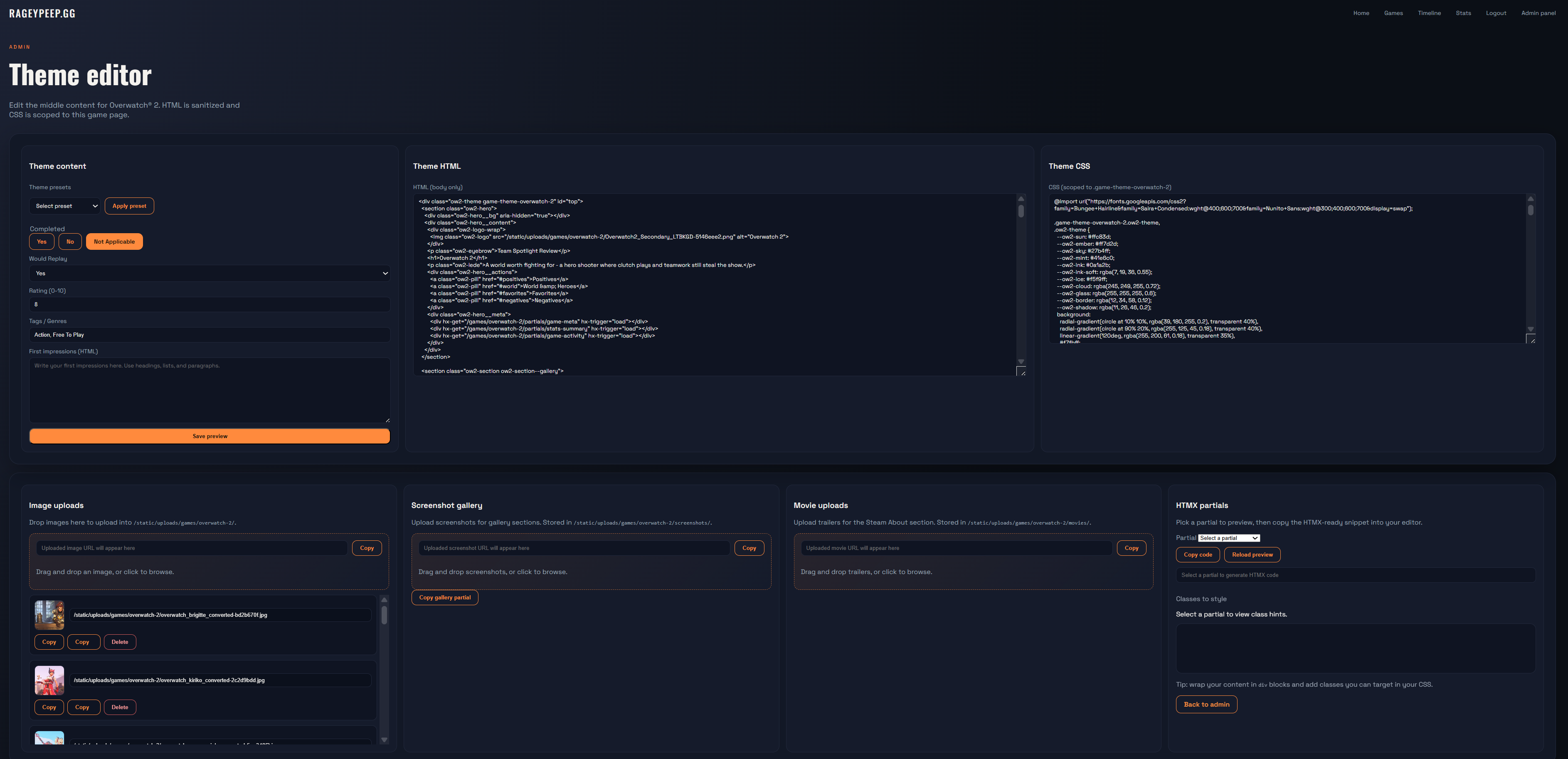Copy the Kiriko image path
Image resolution: width=1568 pixels, height=759 pixels.
coord(49,707)
